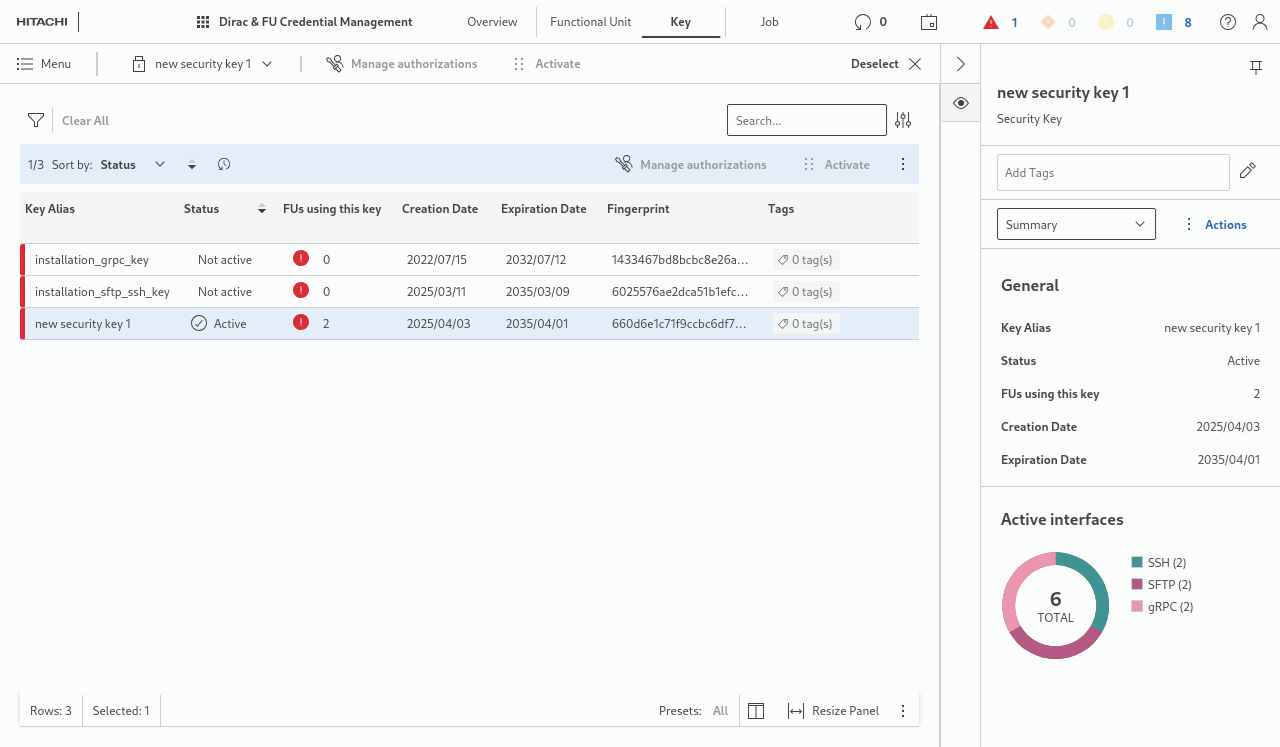
Task: Open the new security key 1 dropdown in the toolbar
Action: (203, 64)
